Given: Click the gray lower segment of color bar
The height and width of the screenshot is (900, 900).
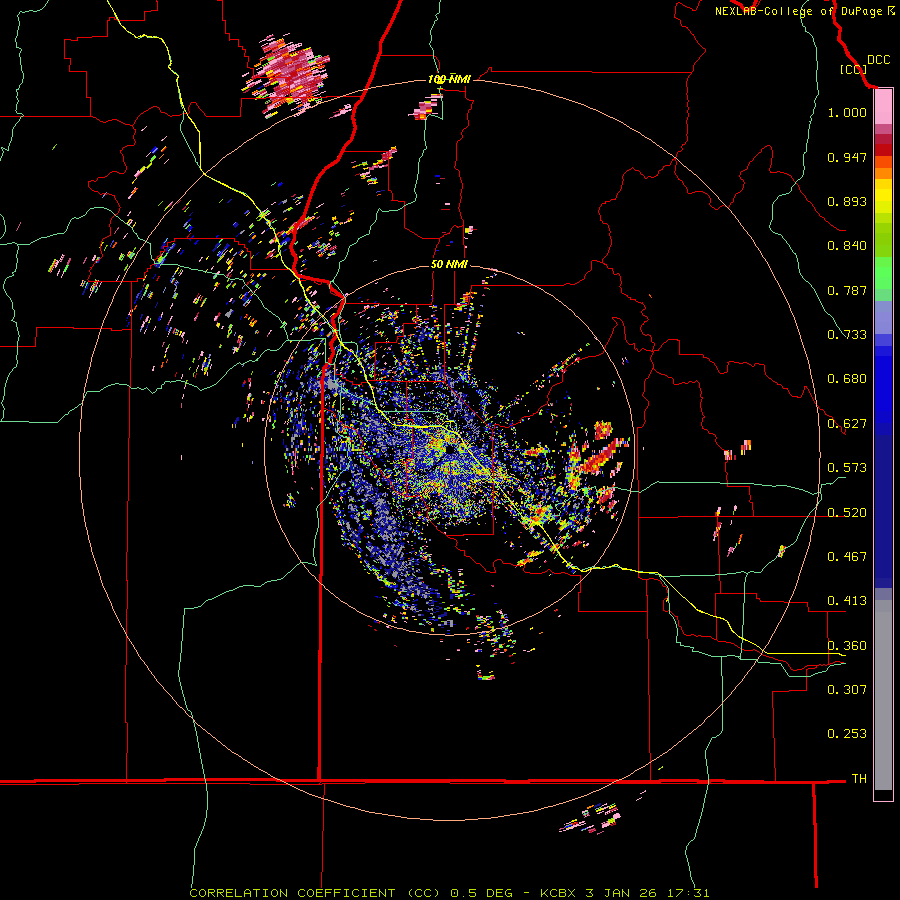Looking at the screenshot, I should click(883, 695).
